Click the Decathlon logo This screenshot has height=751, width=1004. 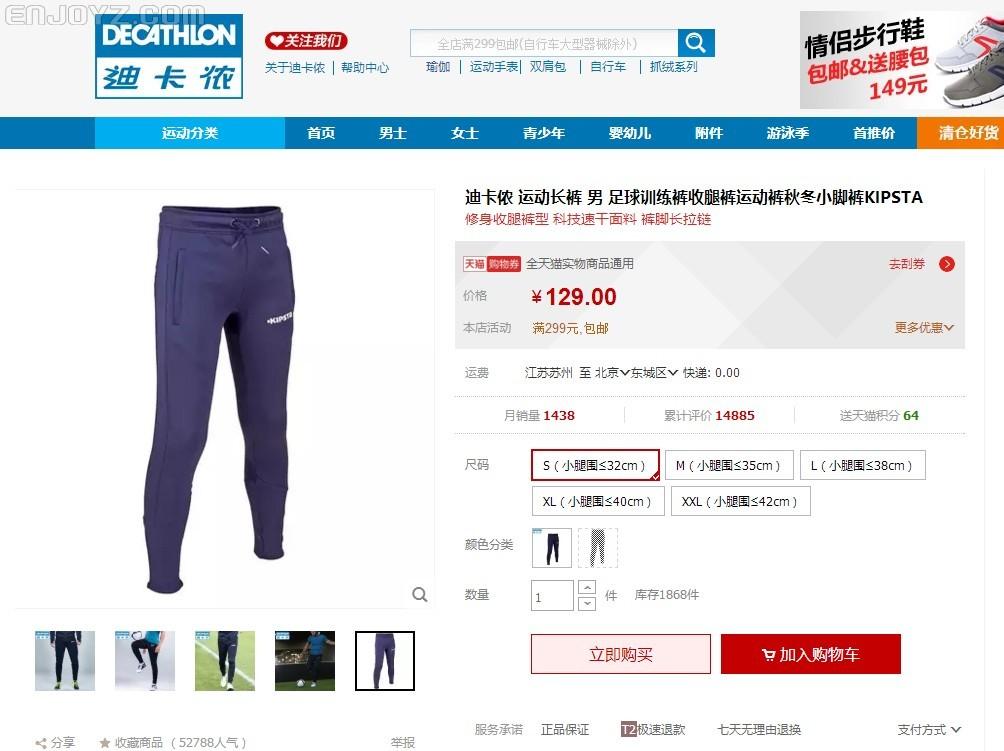[x=169, y=56]
